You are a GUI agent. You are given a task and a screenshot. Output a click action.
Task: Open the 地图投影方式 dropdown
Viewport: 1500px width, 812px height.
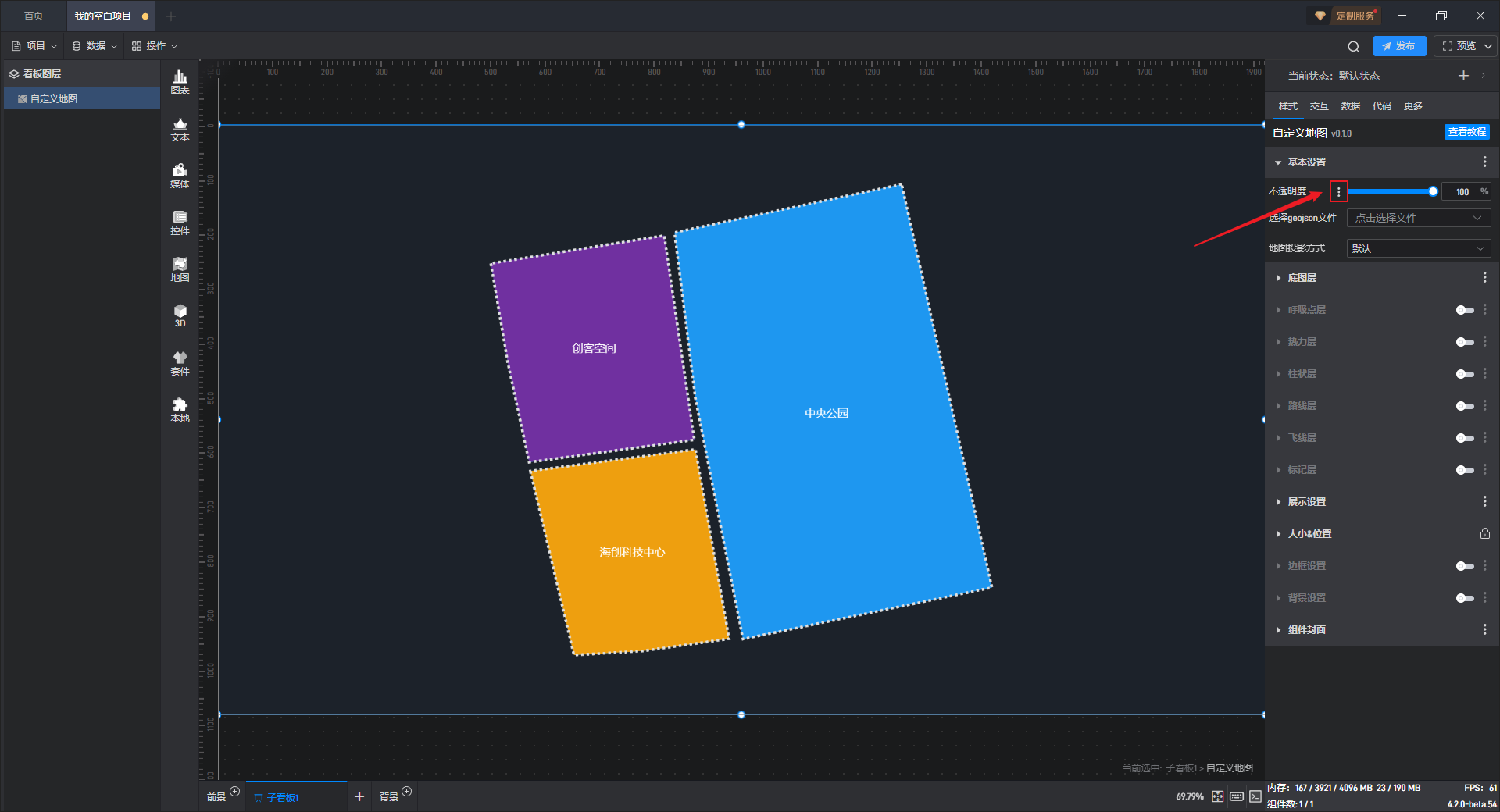pyautogui.click(x=1419, y=248)
